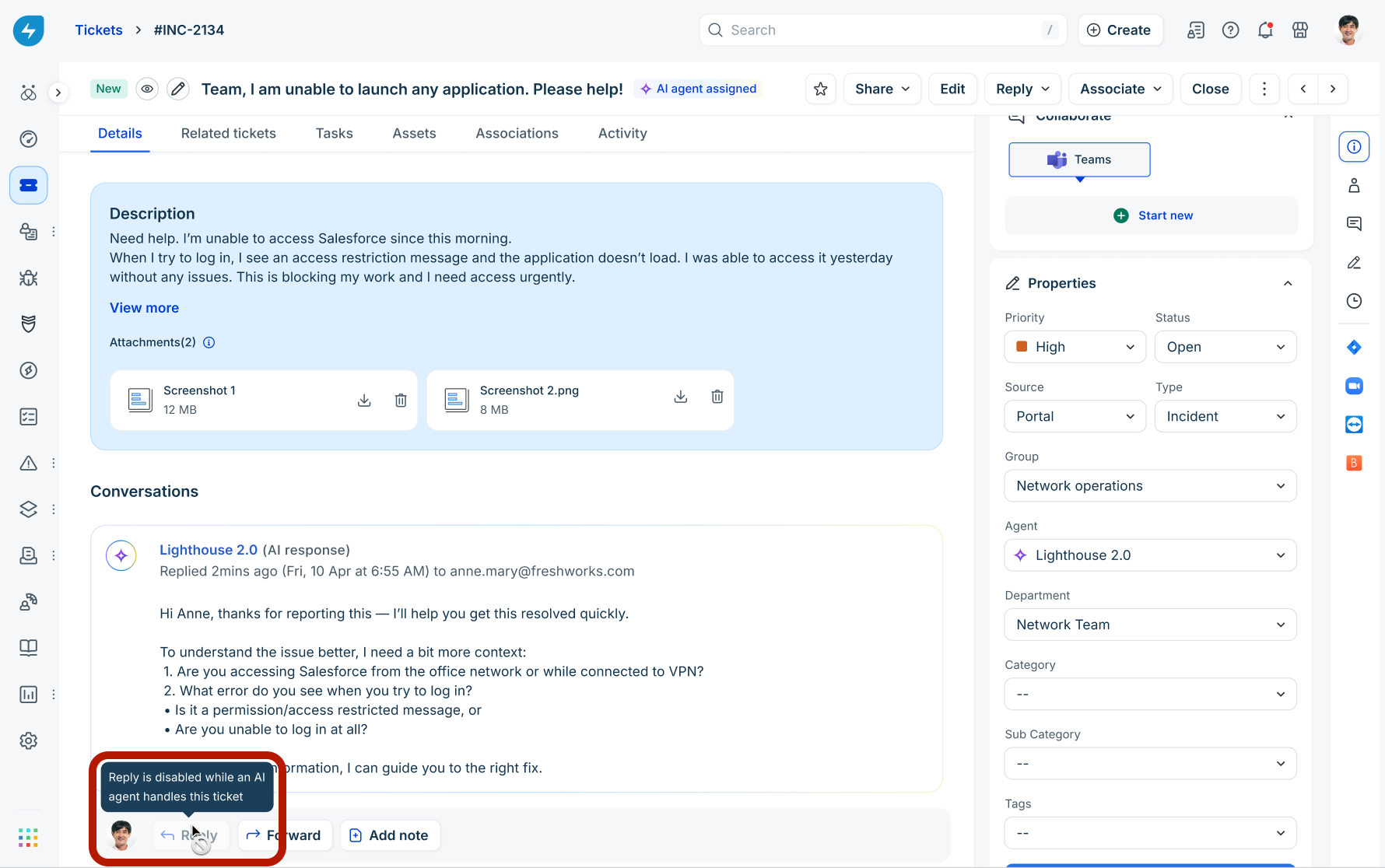Open the colorful app switcher grid

(29, 838)
